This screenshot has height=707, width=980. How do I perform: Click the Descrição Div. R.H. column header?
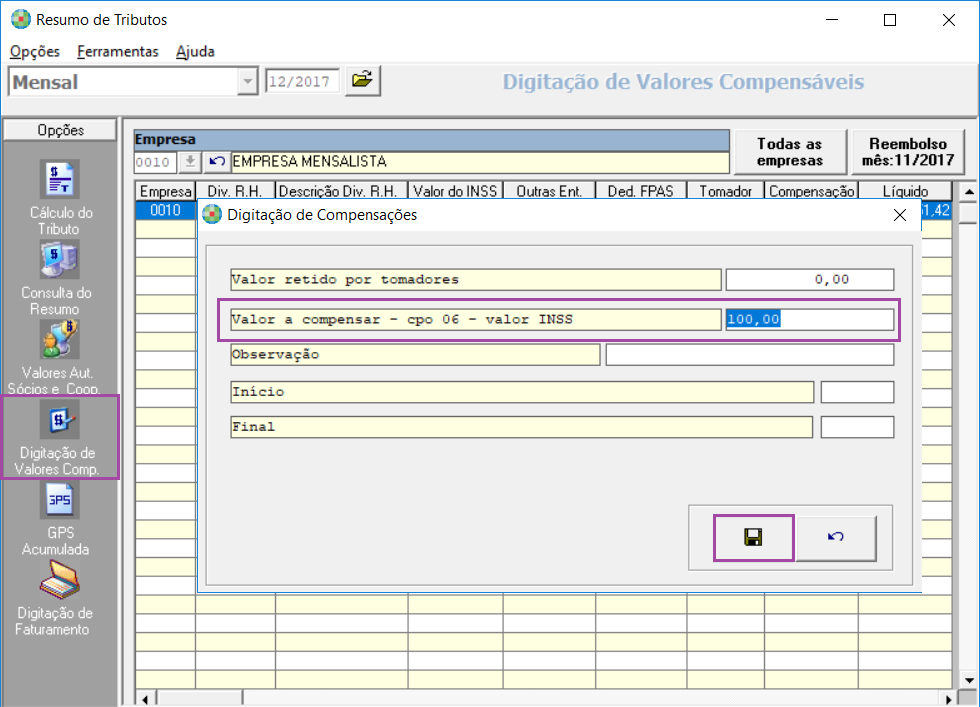tap(341, 191)
